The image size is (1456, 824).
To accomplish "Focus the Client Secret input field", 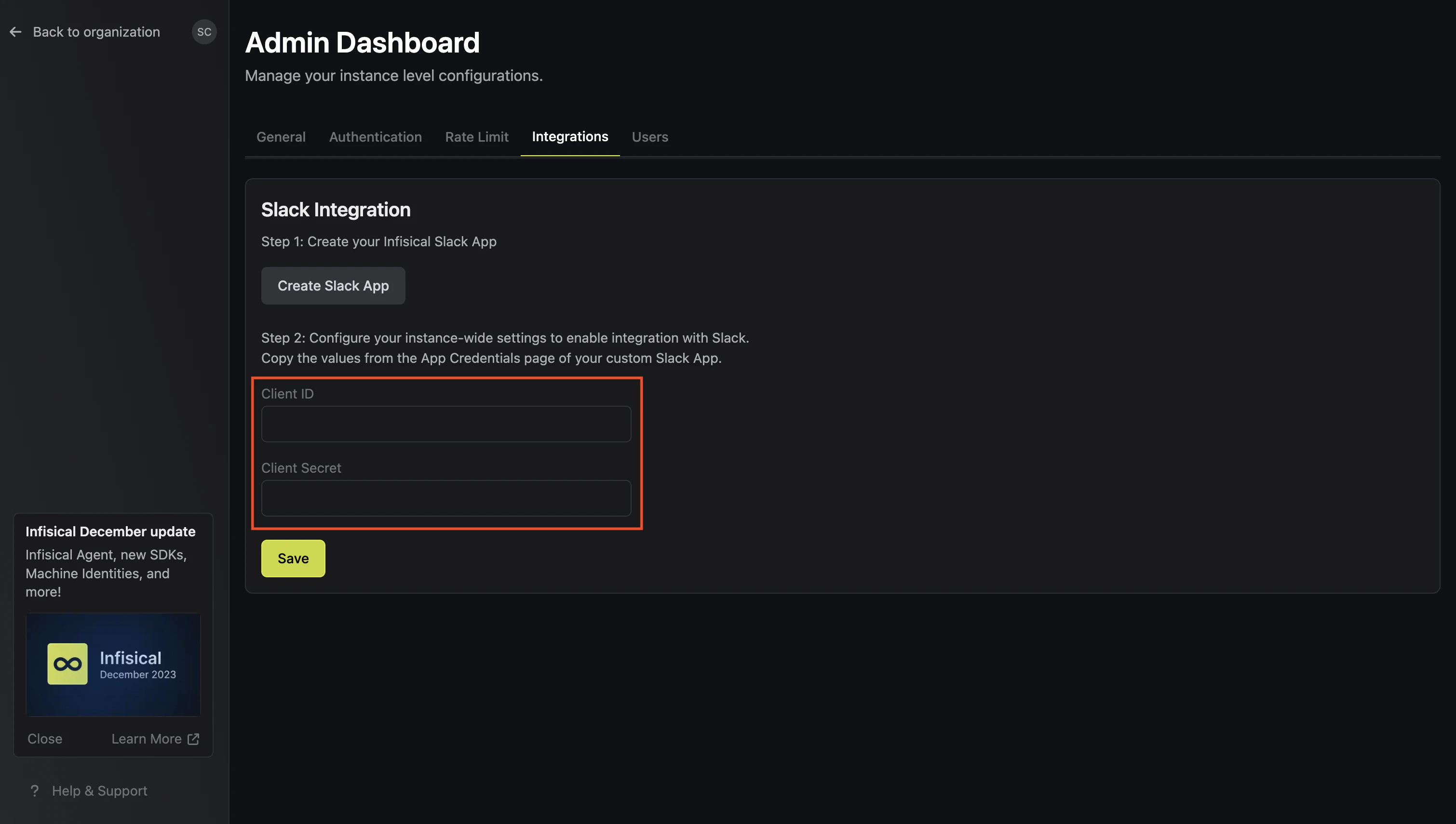I will [x=446, y=498].
